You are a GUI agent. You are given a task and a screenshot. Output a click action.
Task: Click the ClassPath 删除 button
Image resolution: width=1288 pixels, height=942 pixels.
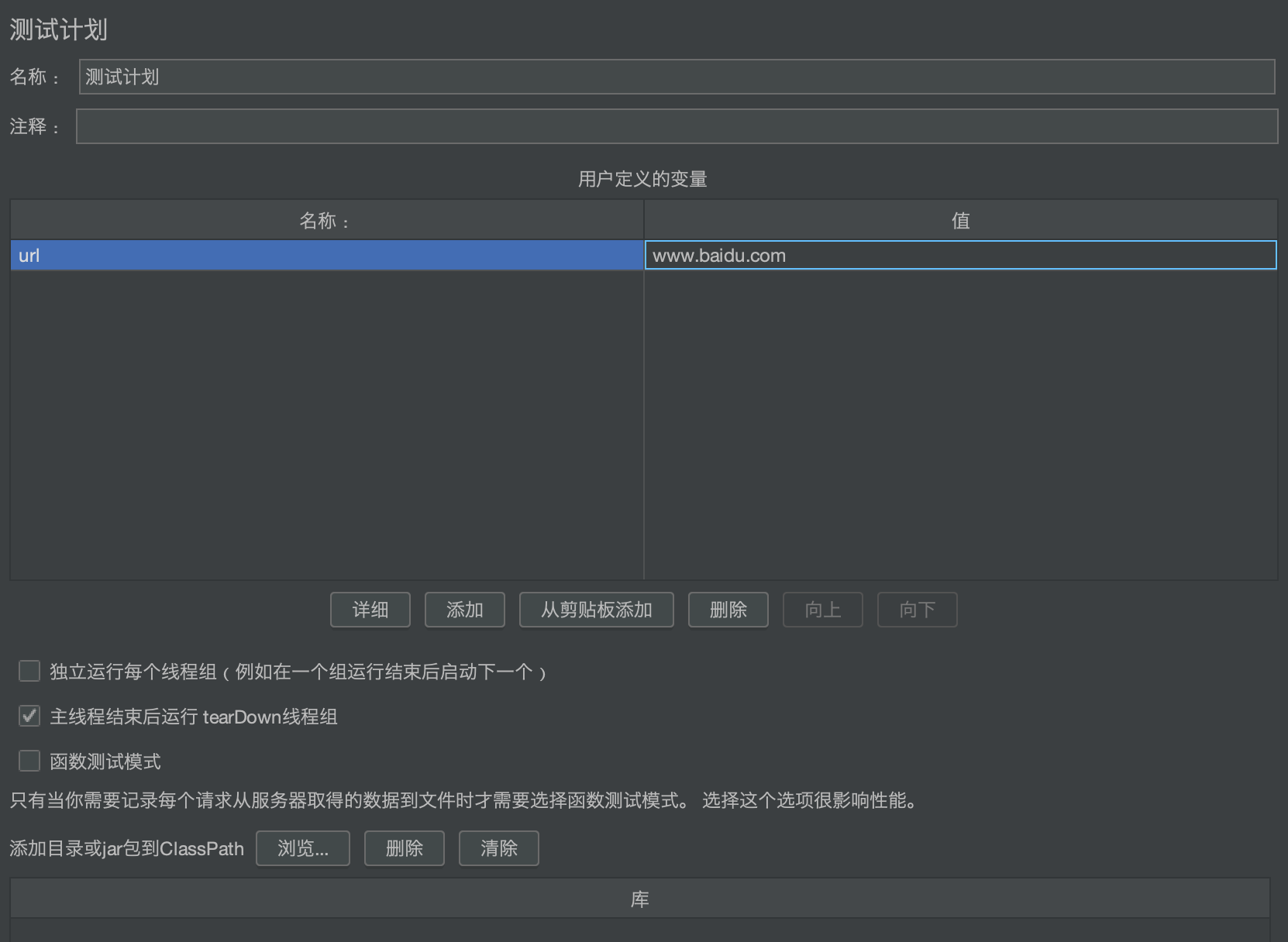coord(405,848)
